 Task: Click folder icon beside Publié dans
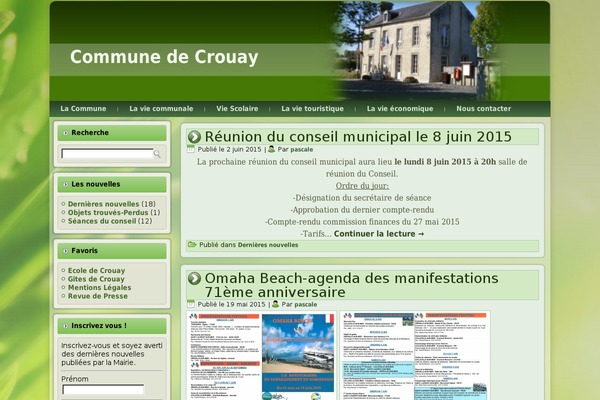click(x=192, y=245)
